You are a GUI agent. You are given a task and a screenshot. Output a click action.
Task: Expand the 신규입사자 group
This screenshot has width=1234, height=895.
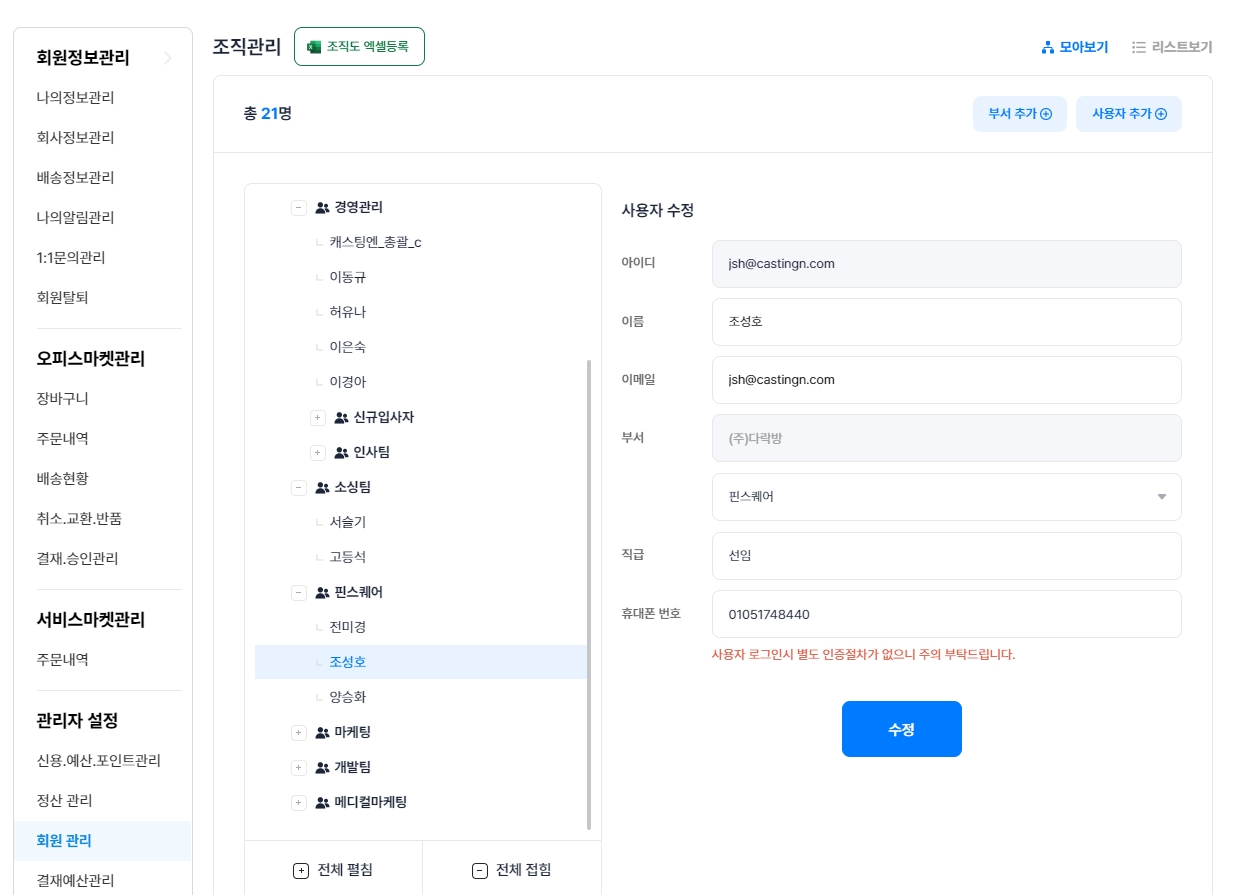(317, 418)
